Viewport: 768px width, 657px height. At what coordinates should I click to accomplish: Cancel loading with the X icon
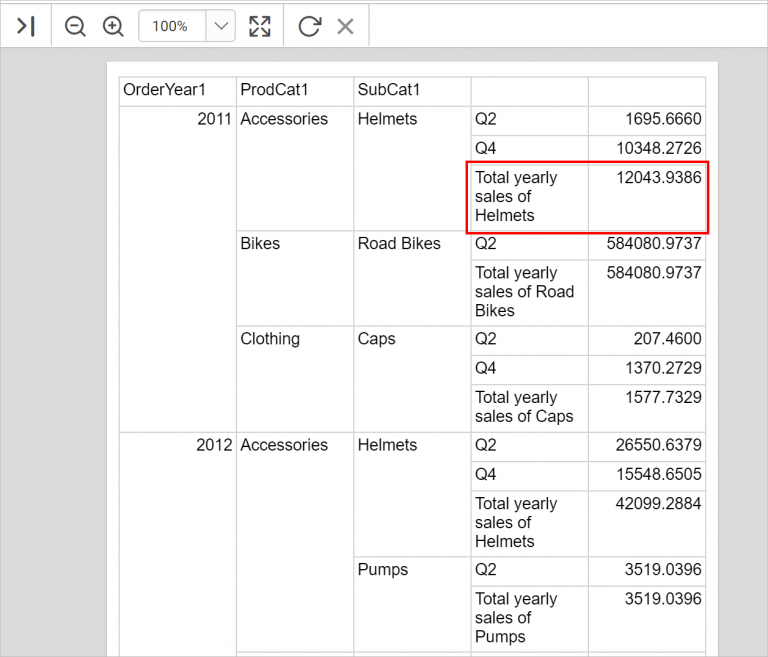tap(345, 26)
